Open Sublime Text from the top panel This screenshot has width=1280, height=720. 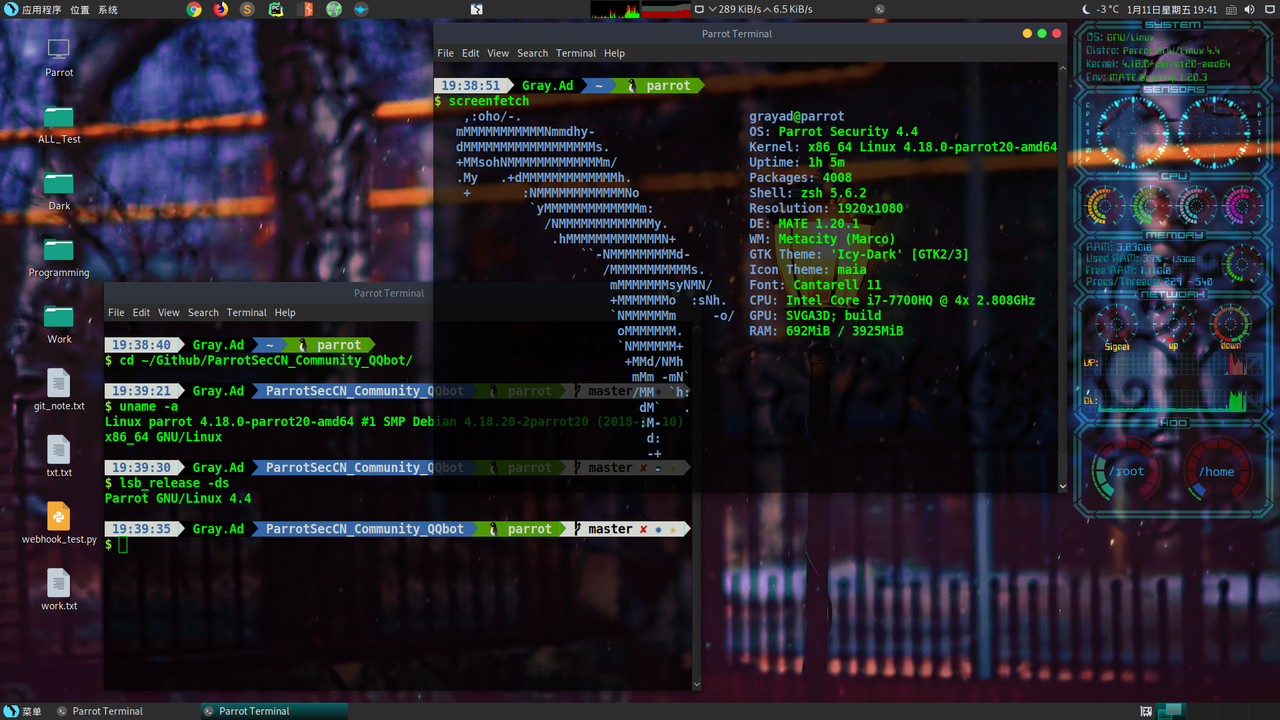coord(247,9)
